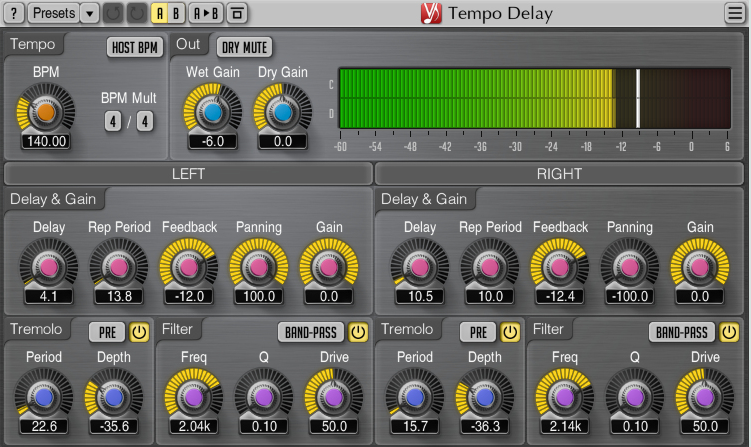Screen dimensions: 751x447
Task: Select the RIGHT channel header
Action: coord(559,173)
